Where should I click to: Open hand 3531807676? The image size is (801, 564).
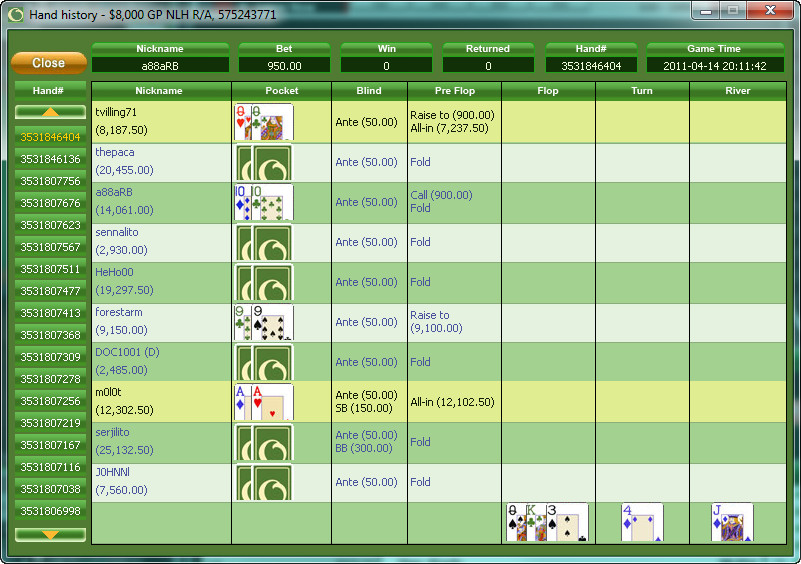coord(50,203)
